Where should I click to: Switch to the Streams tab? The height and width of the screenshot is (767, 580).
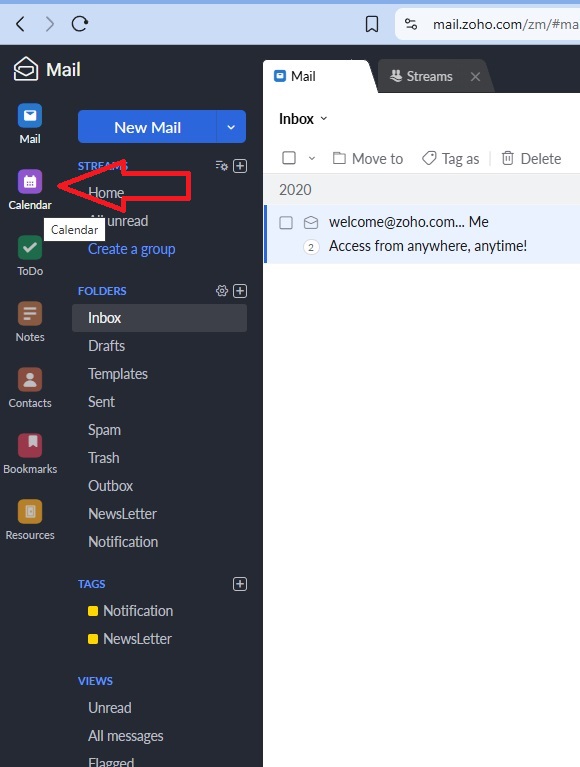click(422, 76)
